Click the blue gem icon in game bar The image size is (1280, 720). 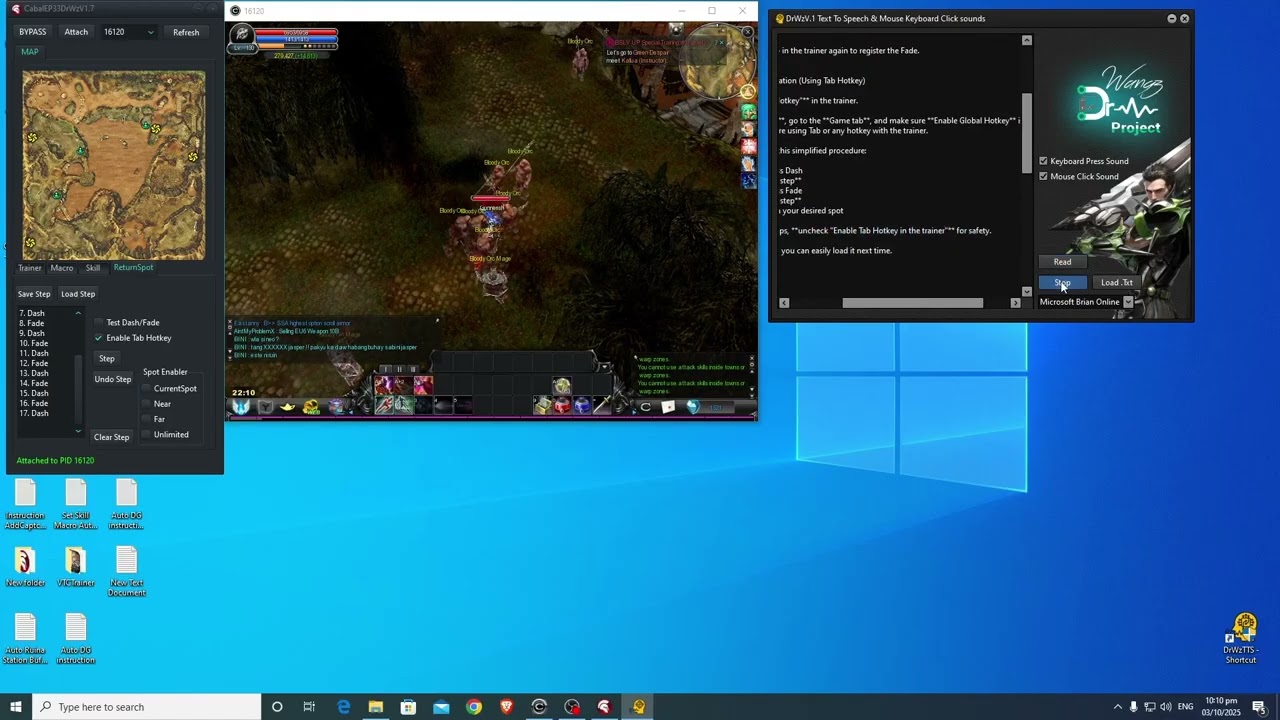[x=692, y=407]
